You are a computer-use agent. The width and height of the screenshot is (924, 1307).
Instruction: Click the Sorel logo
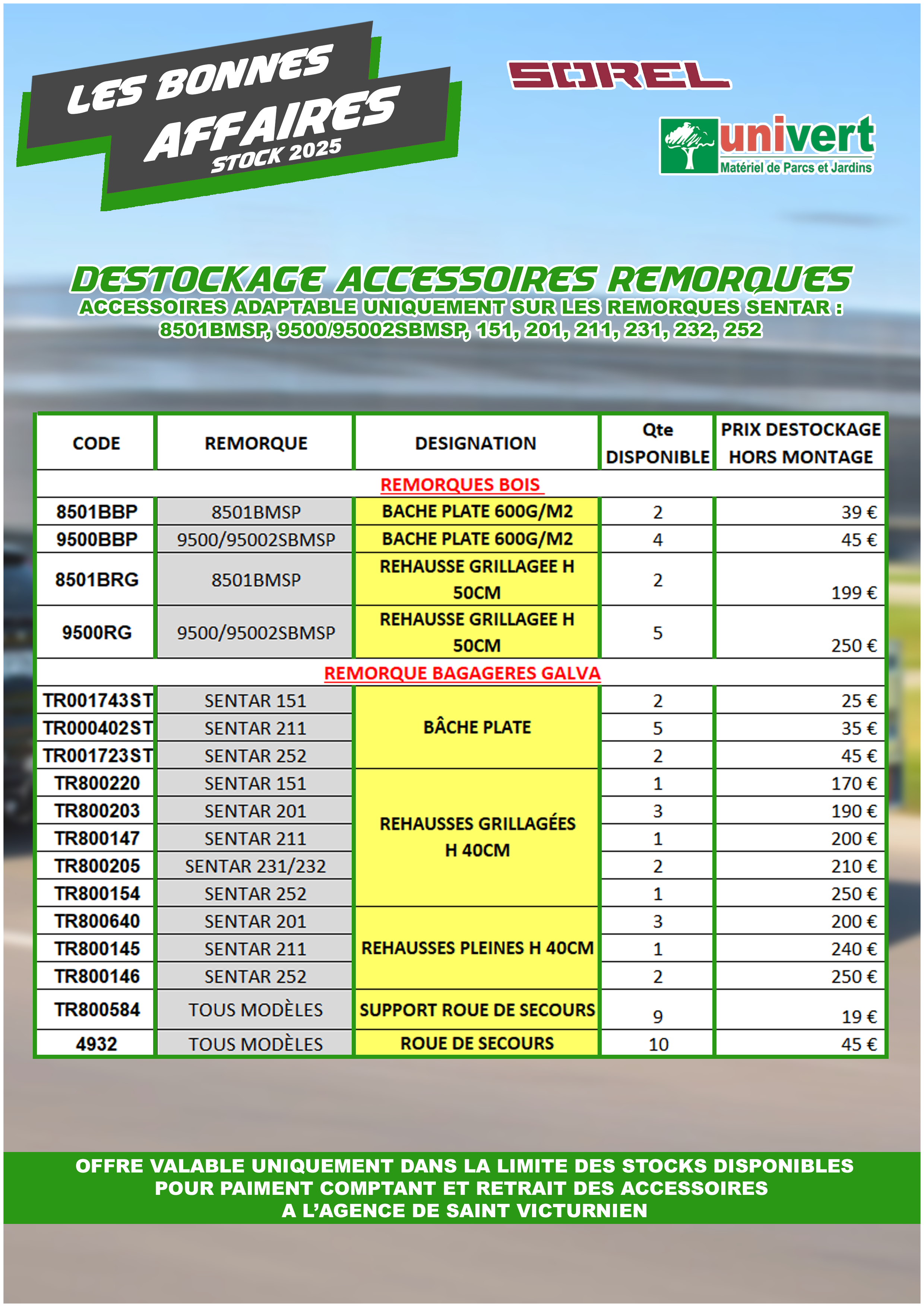(619, 75)
